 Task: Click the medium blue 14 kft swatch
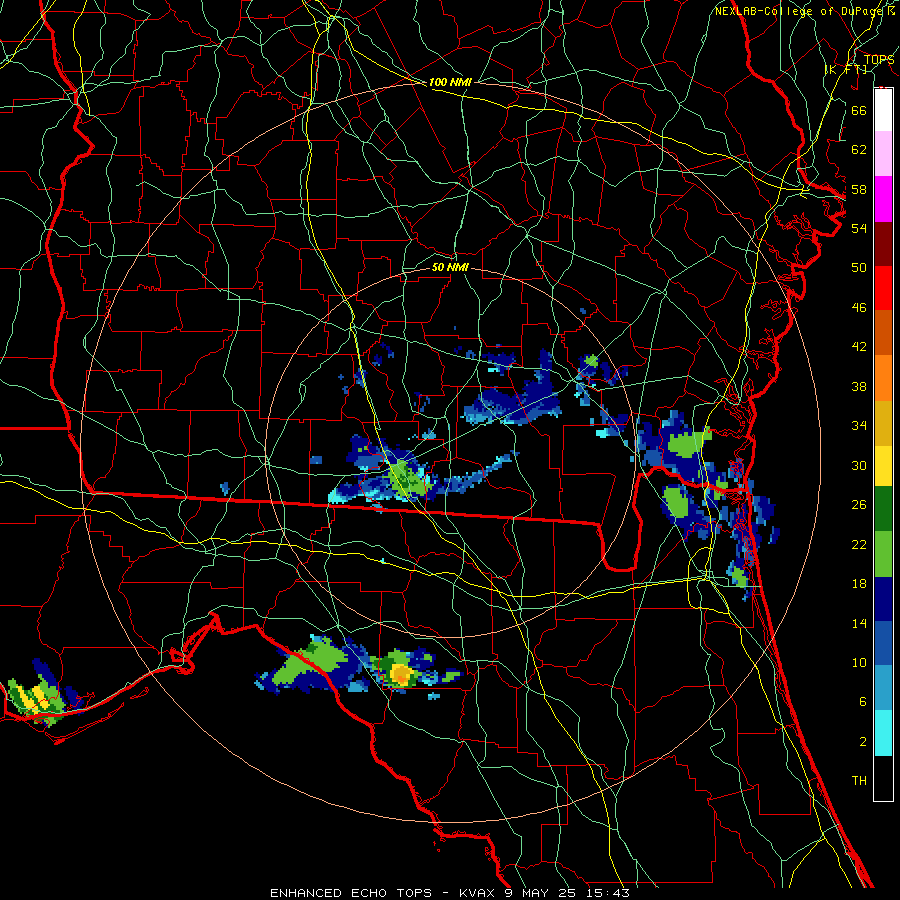[883, 644]
